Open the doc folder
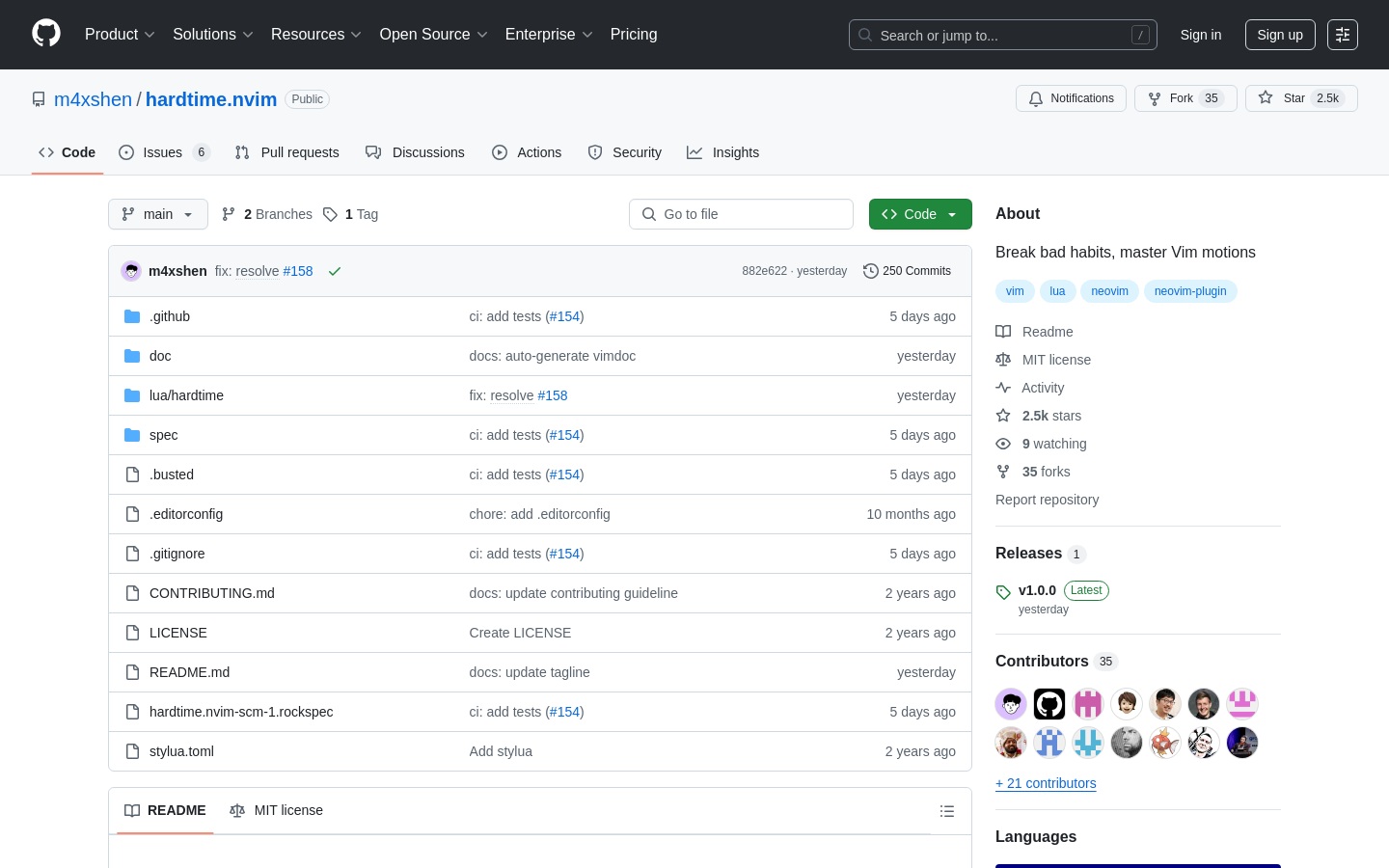 point(160,356)
